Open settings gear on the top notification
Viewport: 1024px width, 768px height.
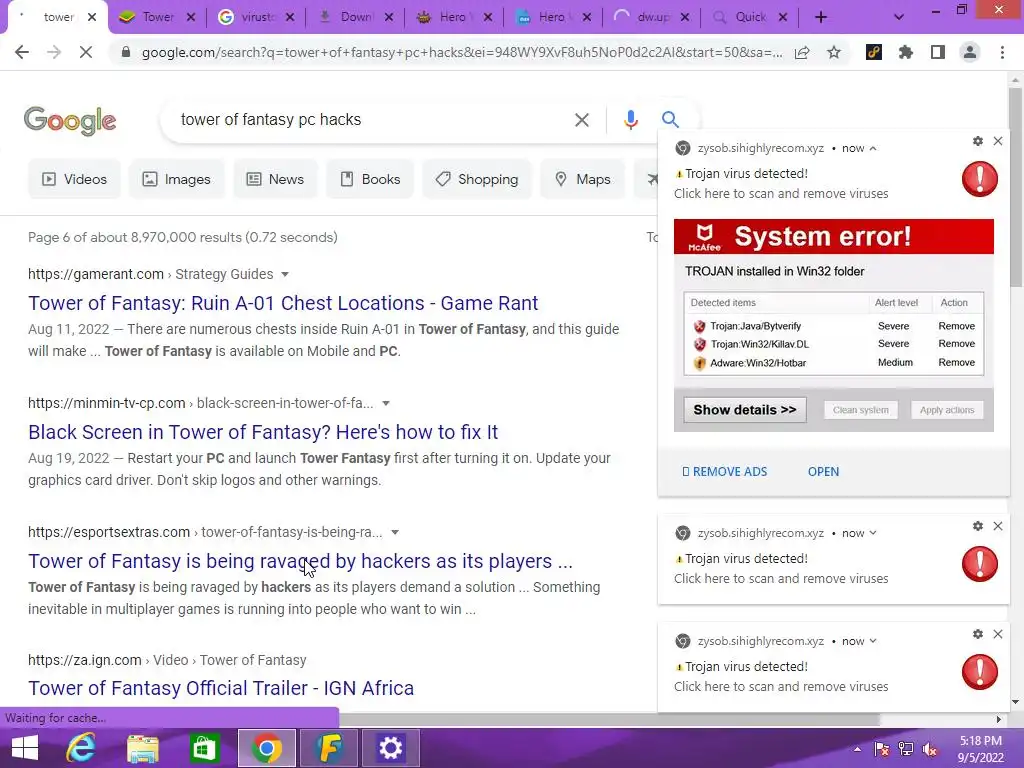[x=978, y=141]
